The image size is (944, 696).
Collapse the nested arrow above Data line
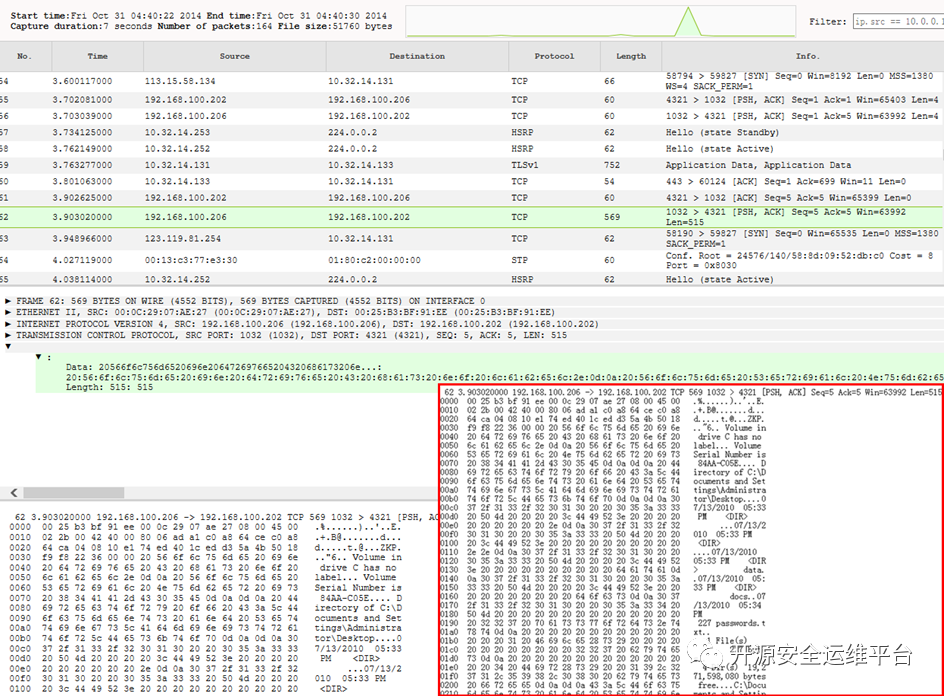pos(39,357)
